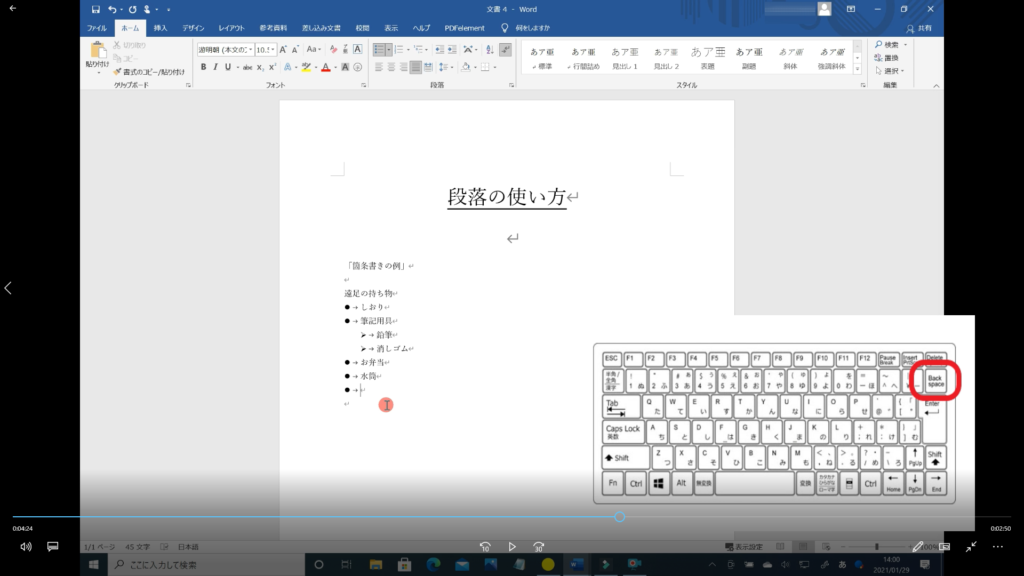Toggle Italic formatting
The image size is (1024, 576).
coord(216,67)
